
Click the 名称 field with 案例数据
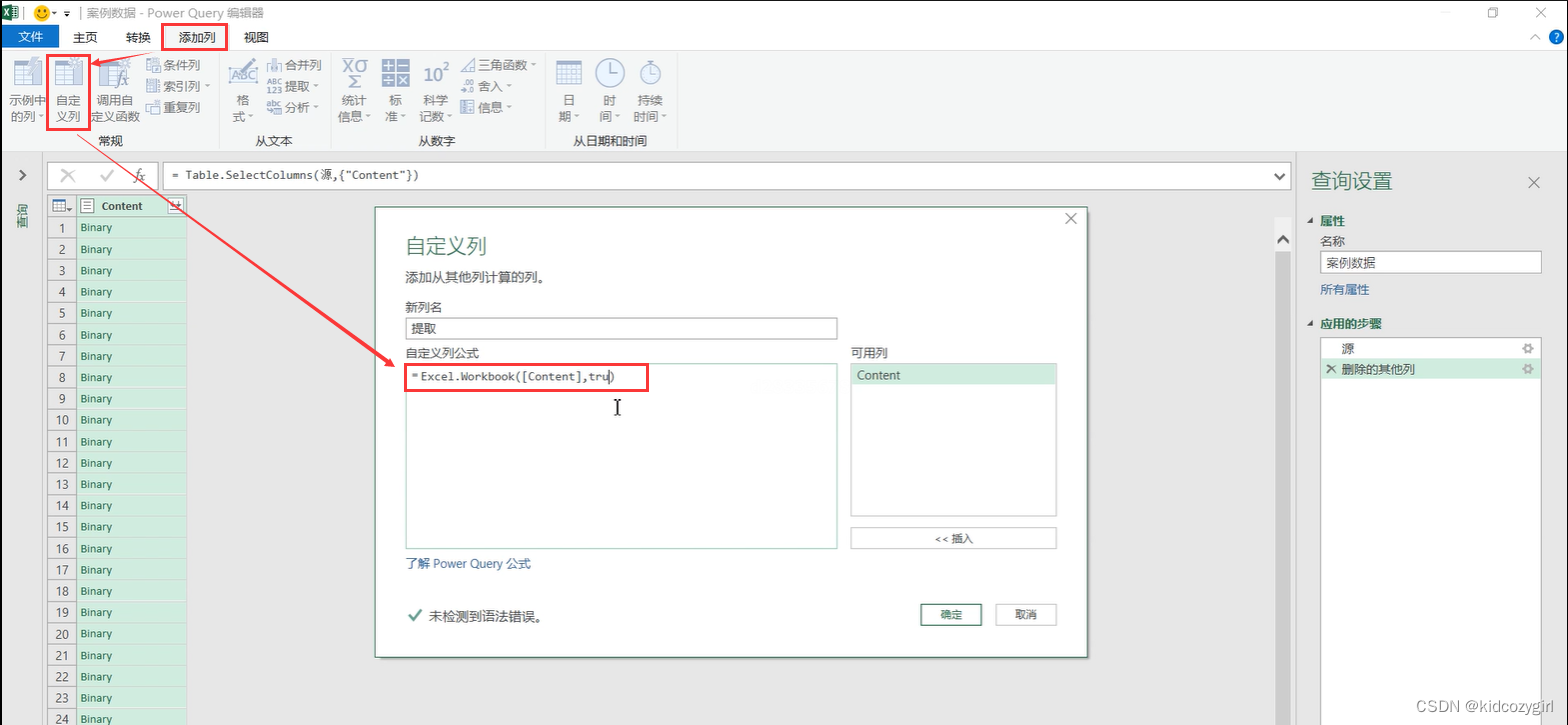(1430, 262)
